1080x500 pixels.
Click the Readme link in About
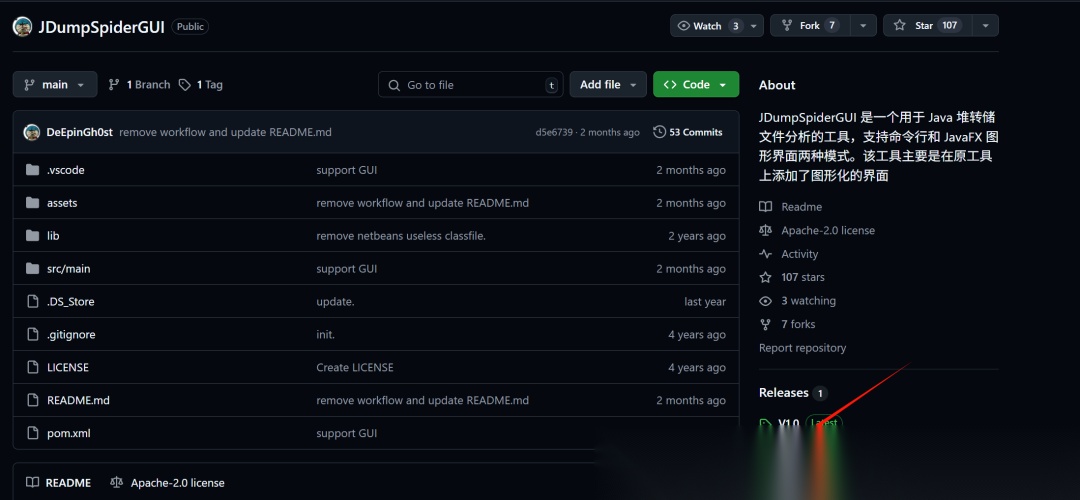pos(801,207)
